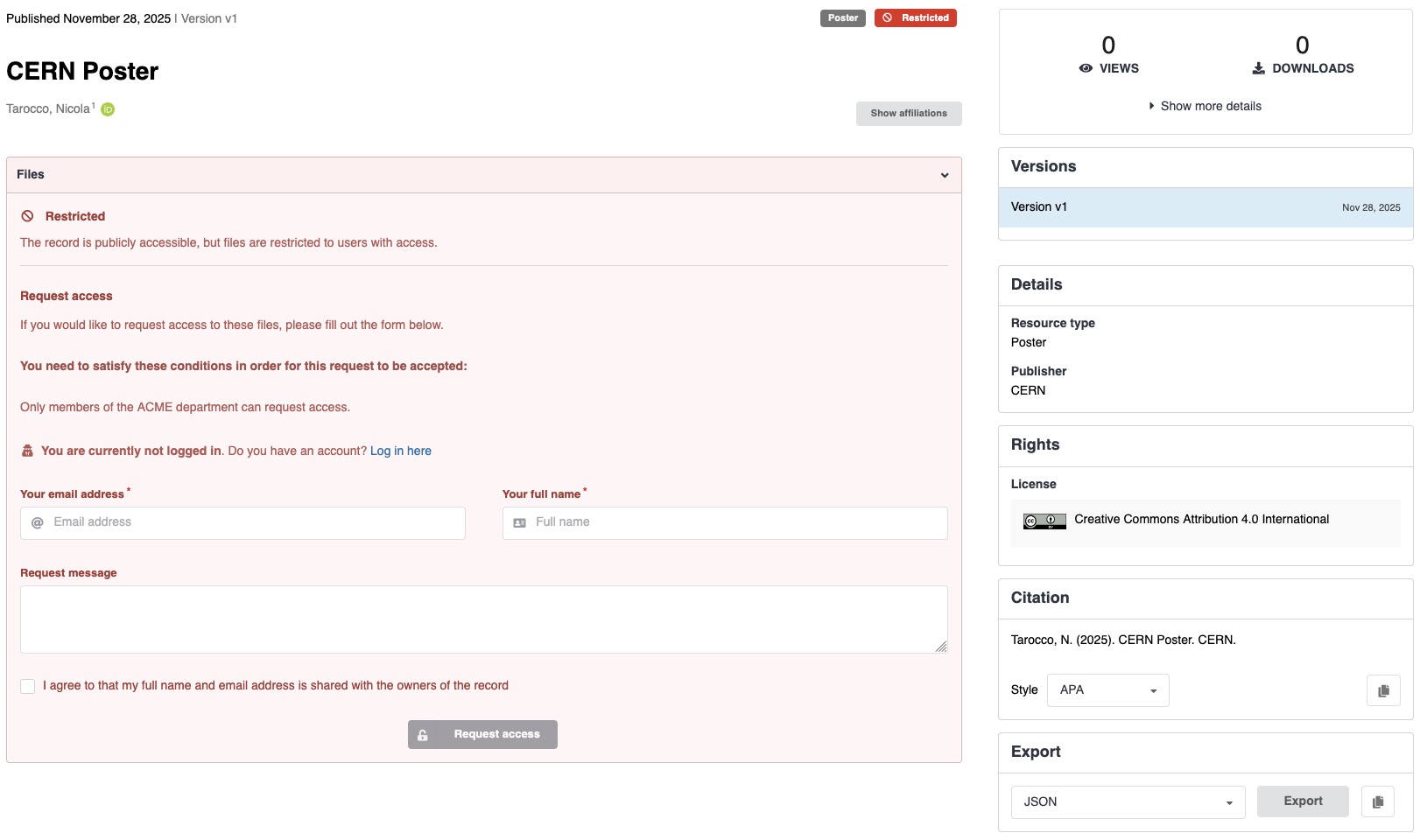Open the APA citation style dropdown
Image resolution: width=1420 pixels, height=840 pixels.
(1107, 689)
